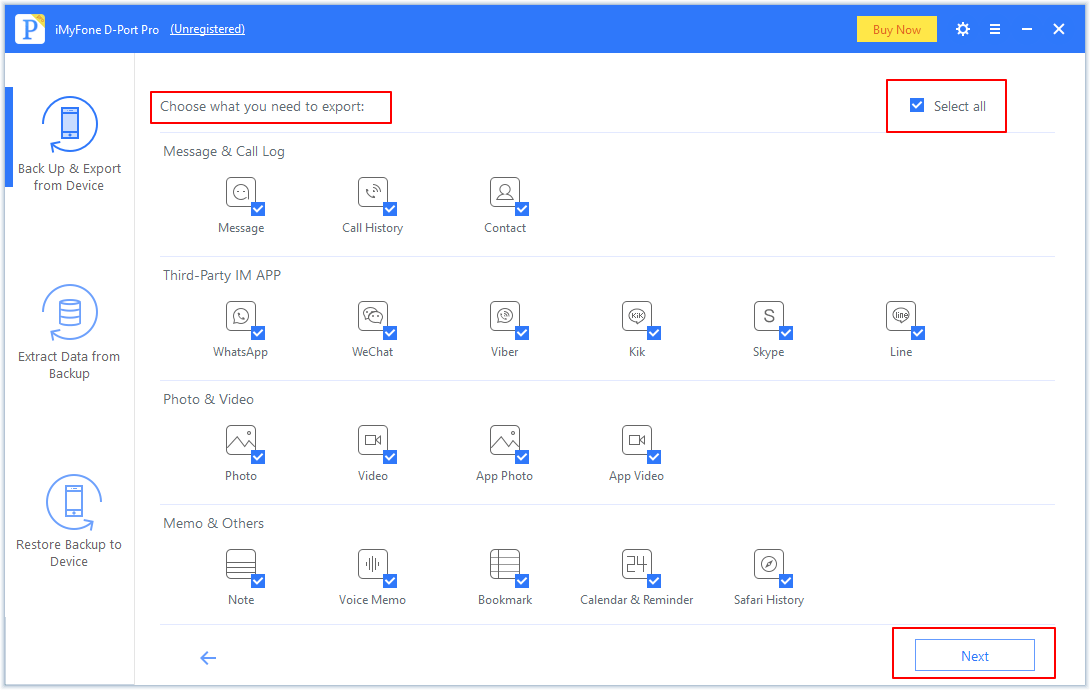Toggle the WhatsApp checkbox

pyautogui.click(x=258, y=333)
